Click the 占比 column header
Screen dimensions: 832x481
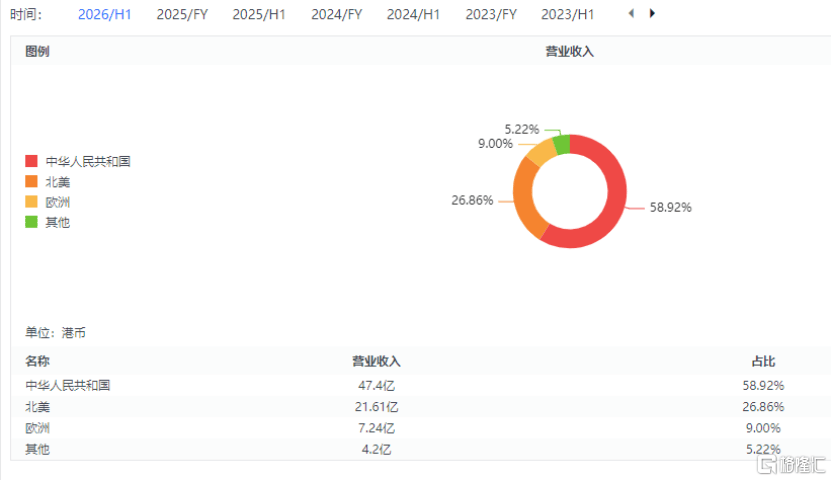(764, 361)
